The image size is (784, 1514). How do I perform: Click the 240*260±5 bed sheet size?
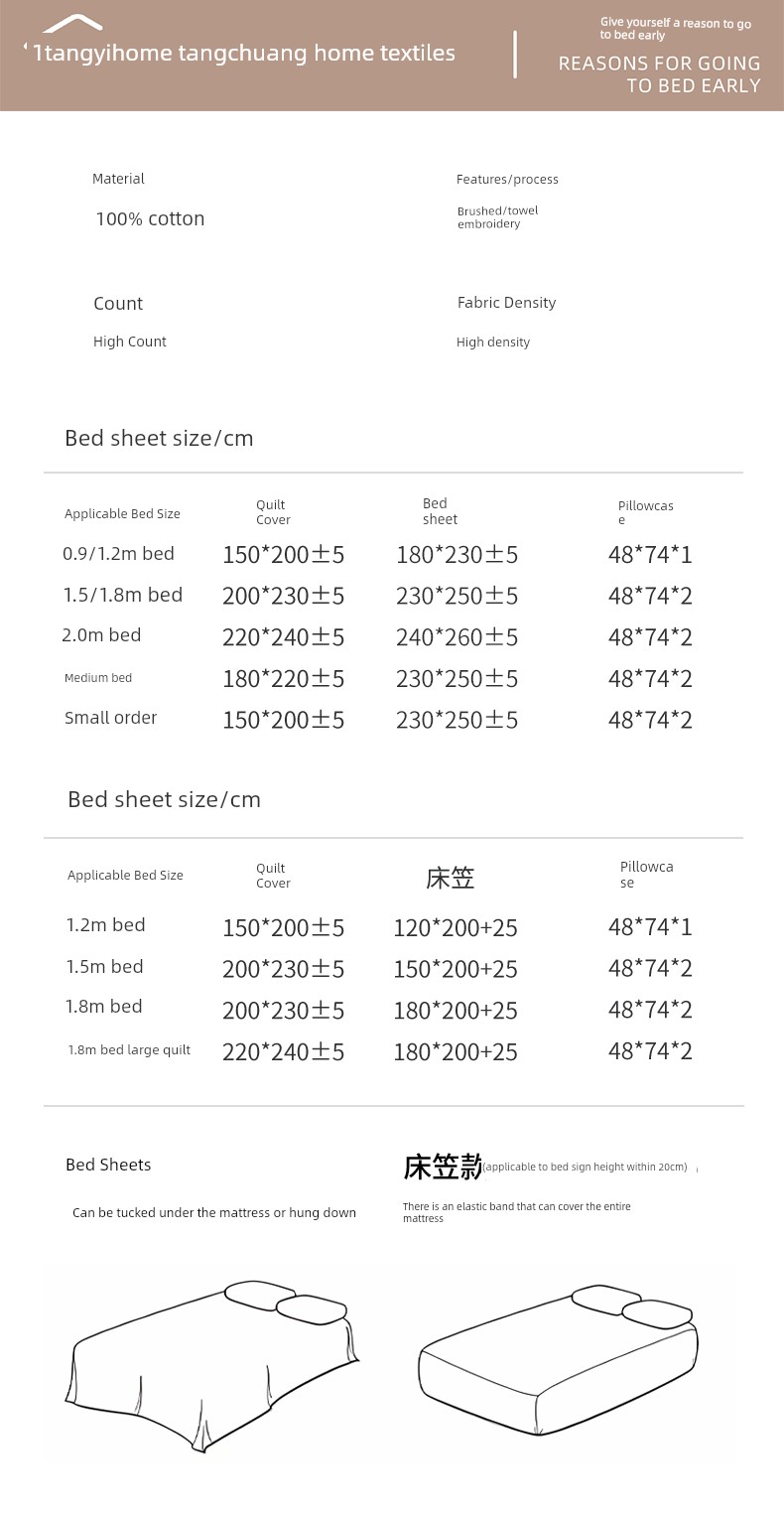pos(457,637)
